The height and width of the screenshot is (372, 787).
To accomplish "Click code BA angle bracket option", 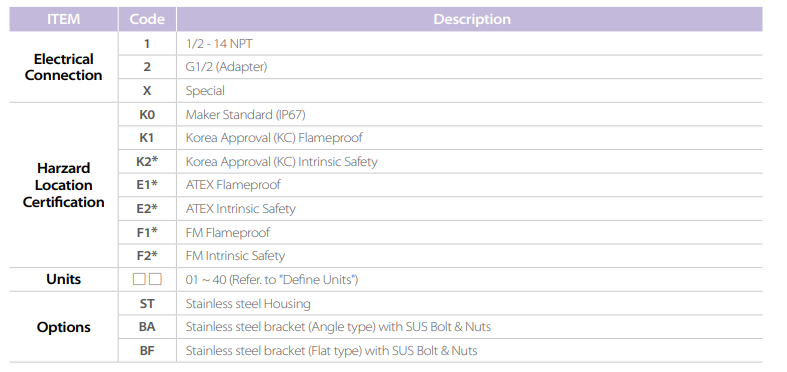I will [147, 327].
